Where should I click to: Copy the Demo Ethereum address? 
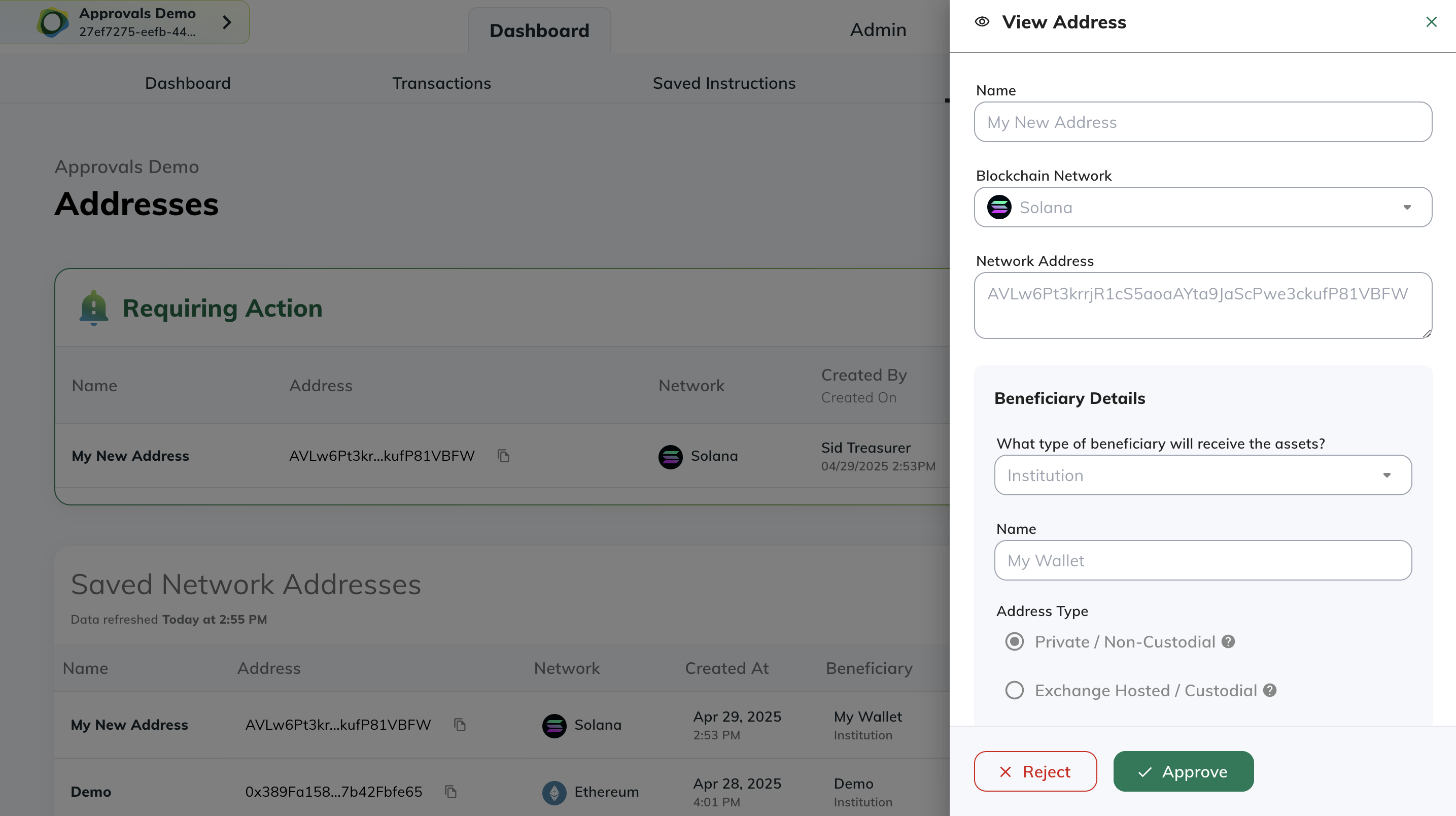[450, 791]
